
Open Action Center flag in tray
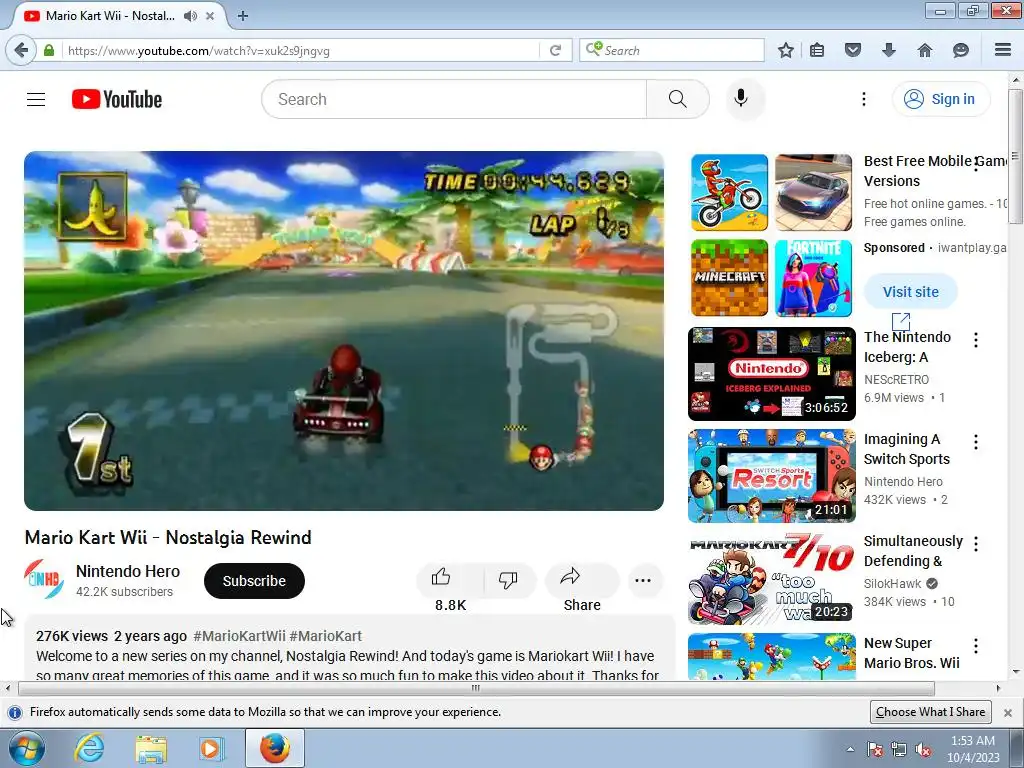tap(875, 750)
